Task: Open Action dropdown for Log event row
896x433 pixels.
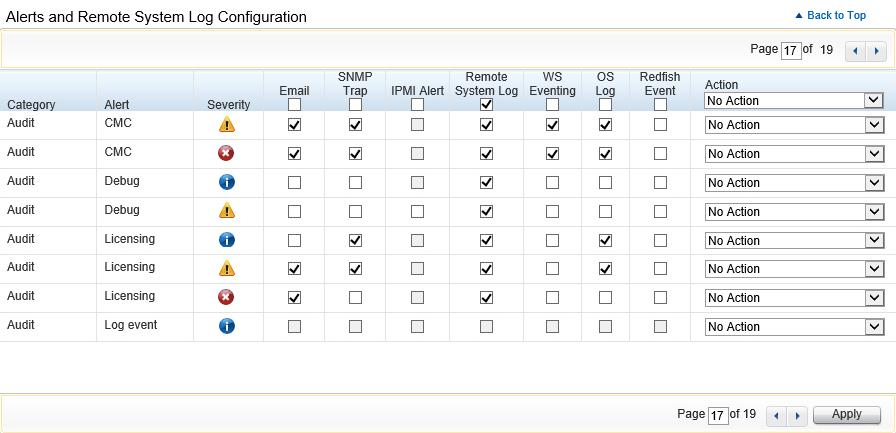Action: tap(793, 326)
